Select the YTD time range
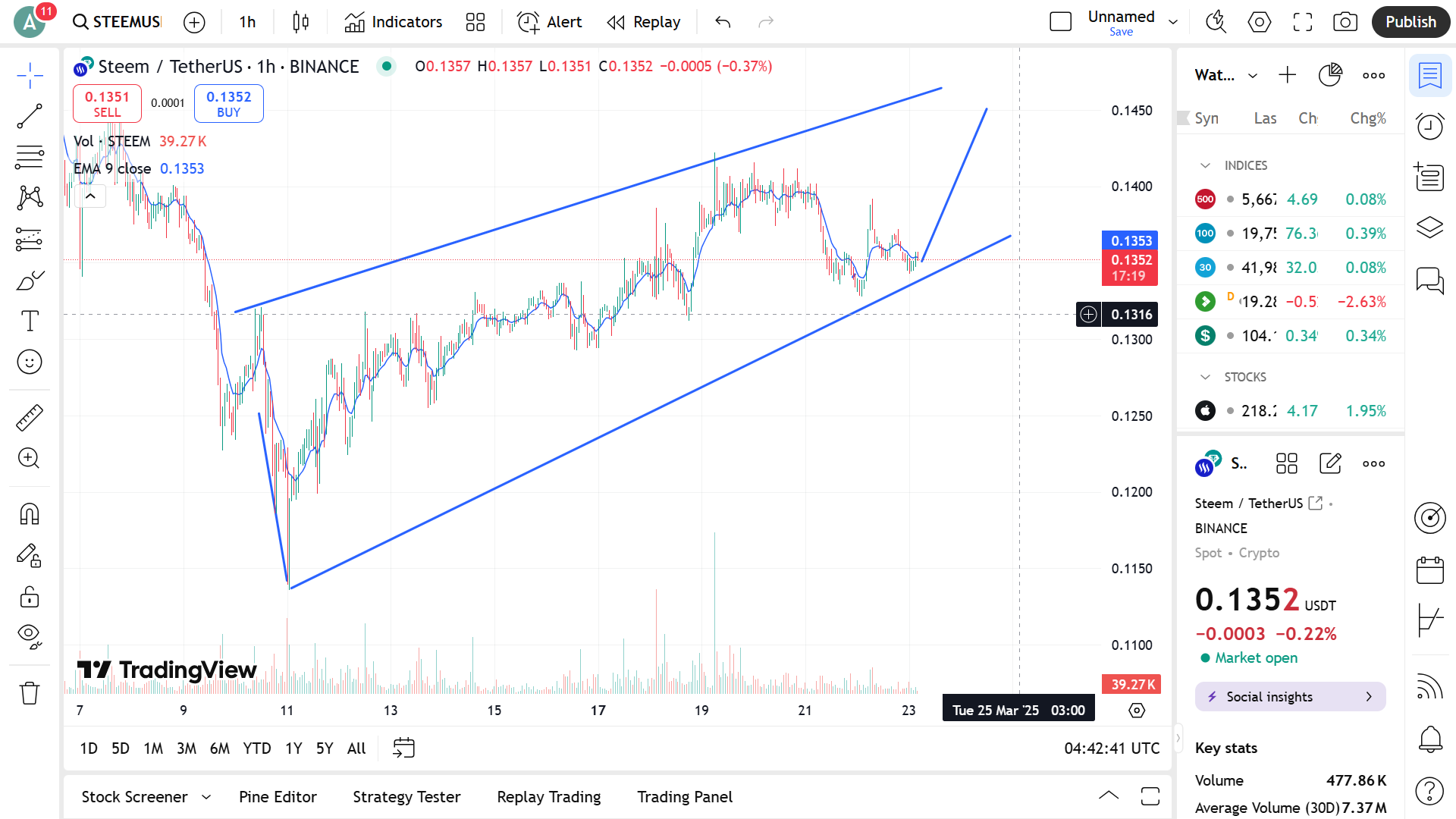 point(256,748)
